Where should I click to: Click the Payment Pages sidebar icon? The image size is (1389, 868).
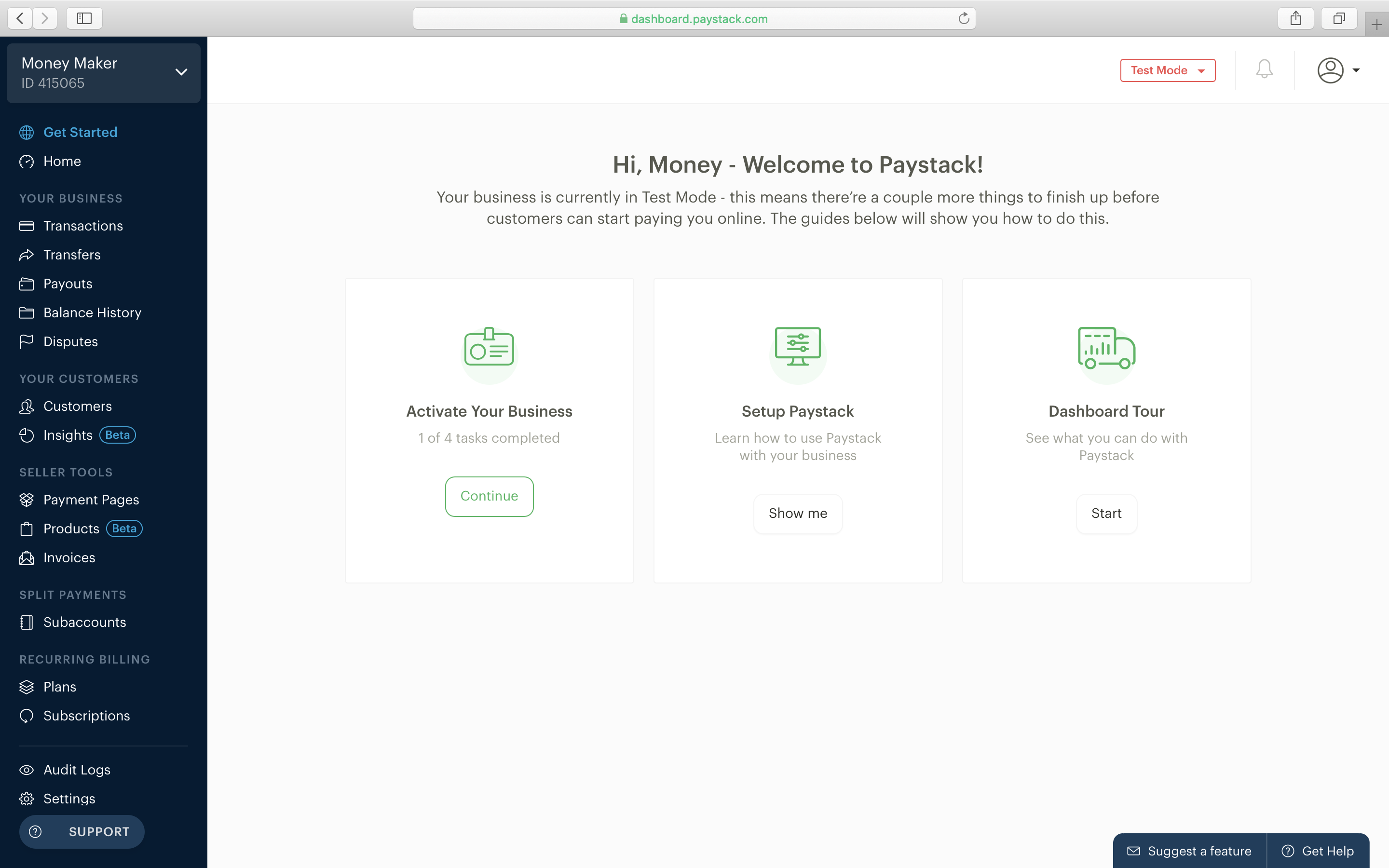[x=28, y=499]
